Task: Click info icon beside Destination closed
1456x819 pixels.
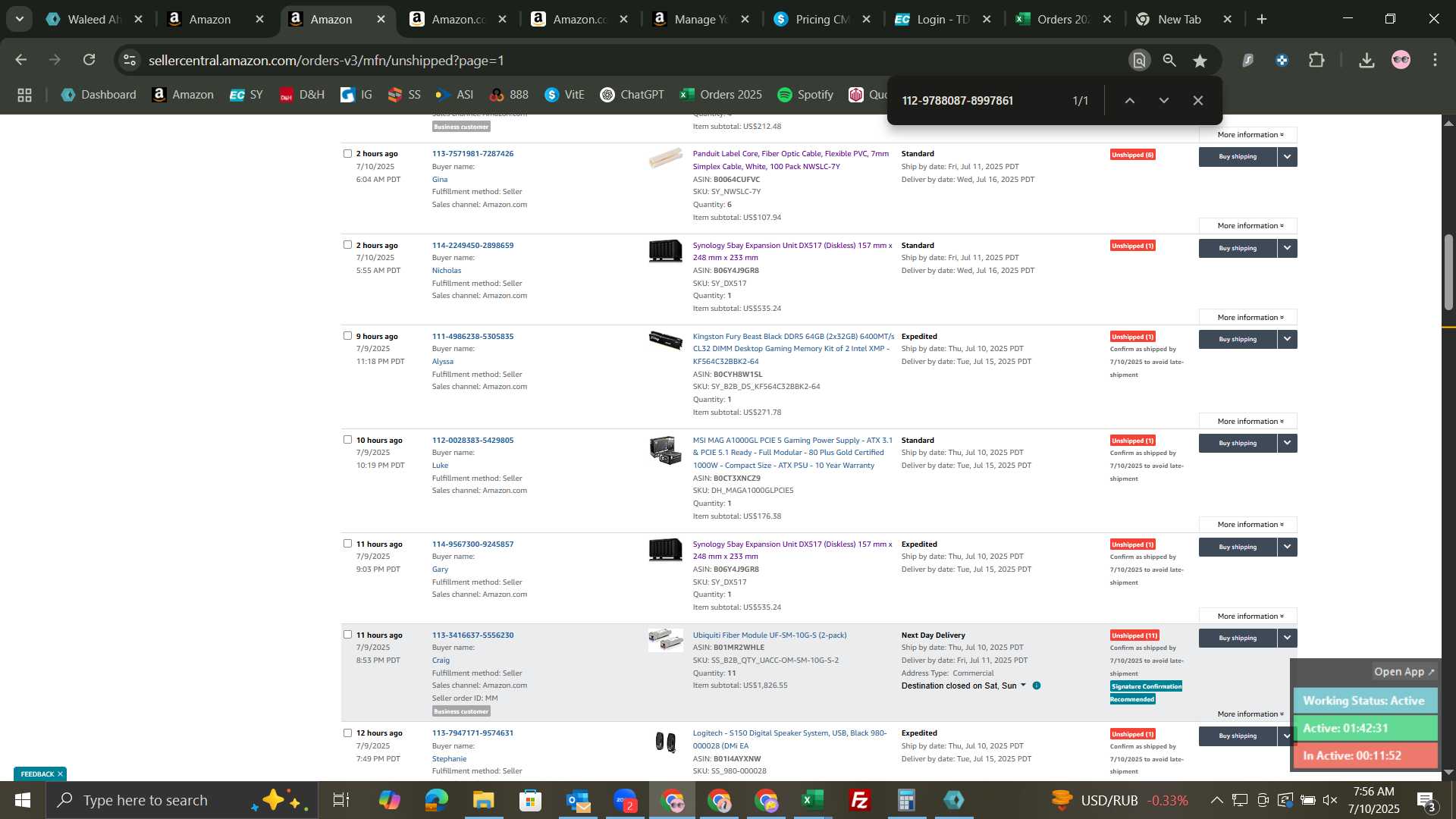Action: (x=1037, y=686)
